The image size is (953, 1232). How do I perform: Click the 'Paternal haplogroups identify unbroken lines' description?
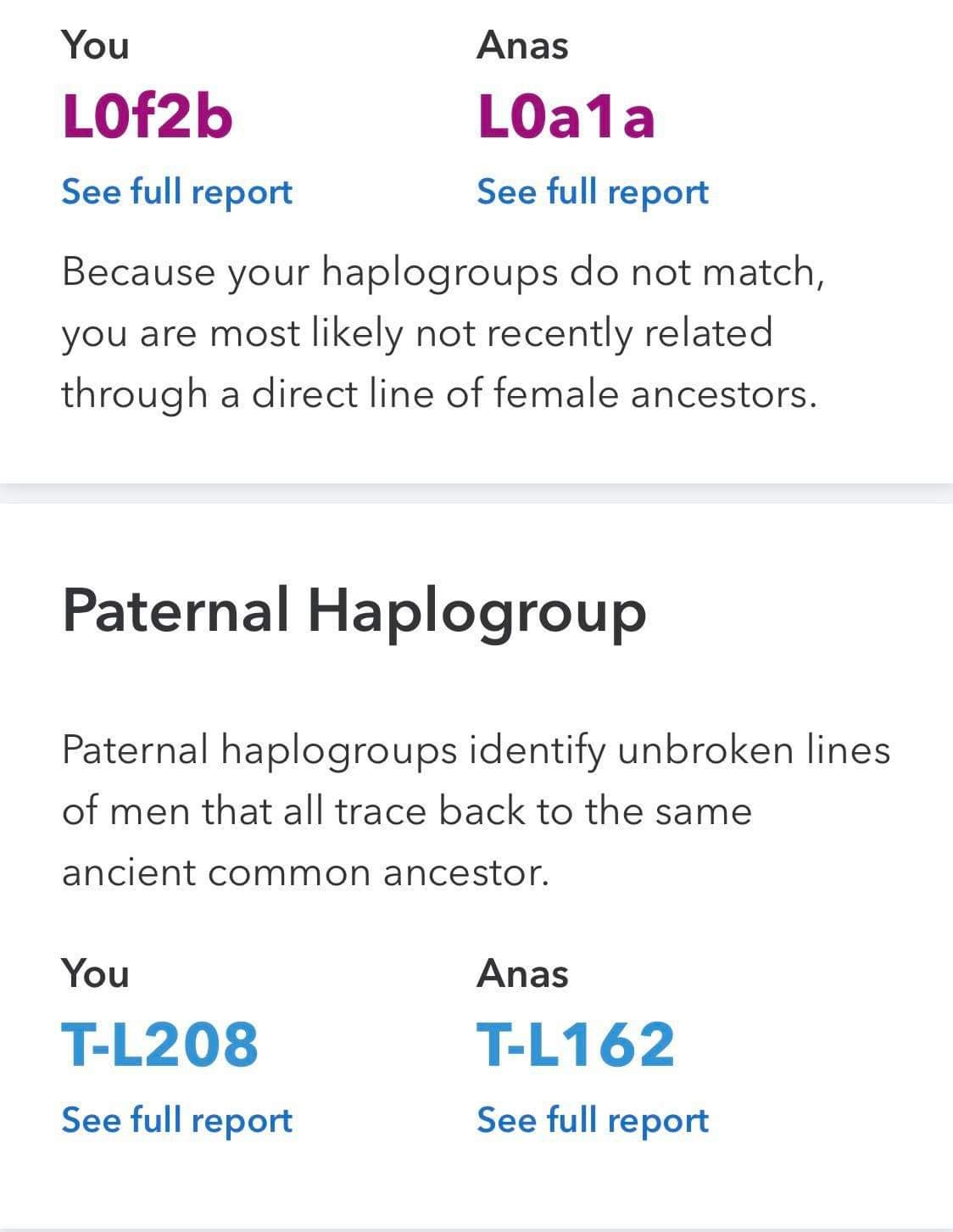pyautogui.click(x=476, y=811)
